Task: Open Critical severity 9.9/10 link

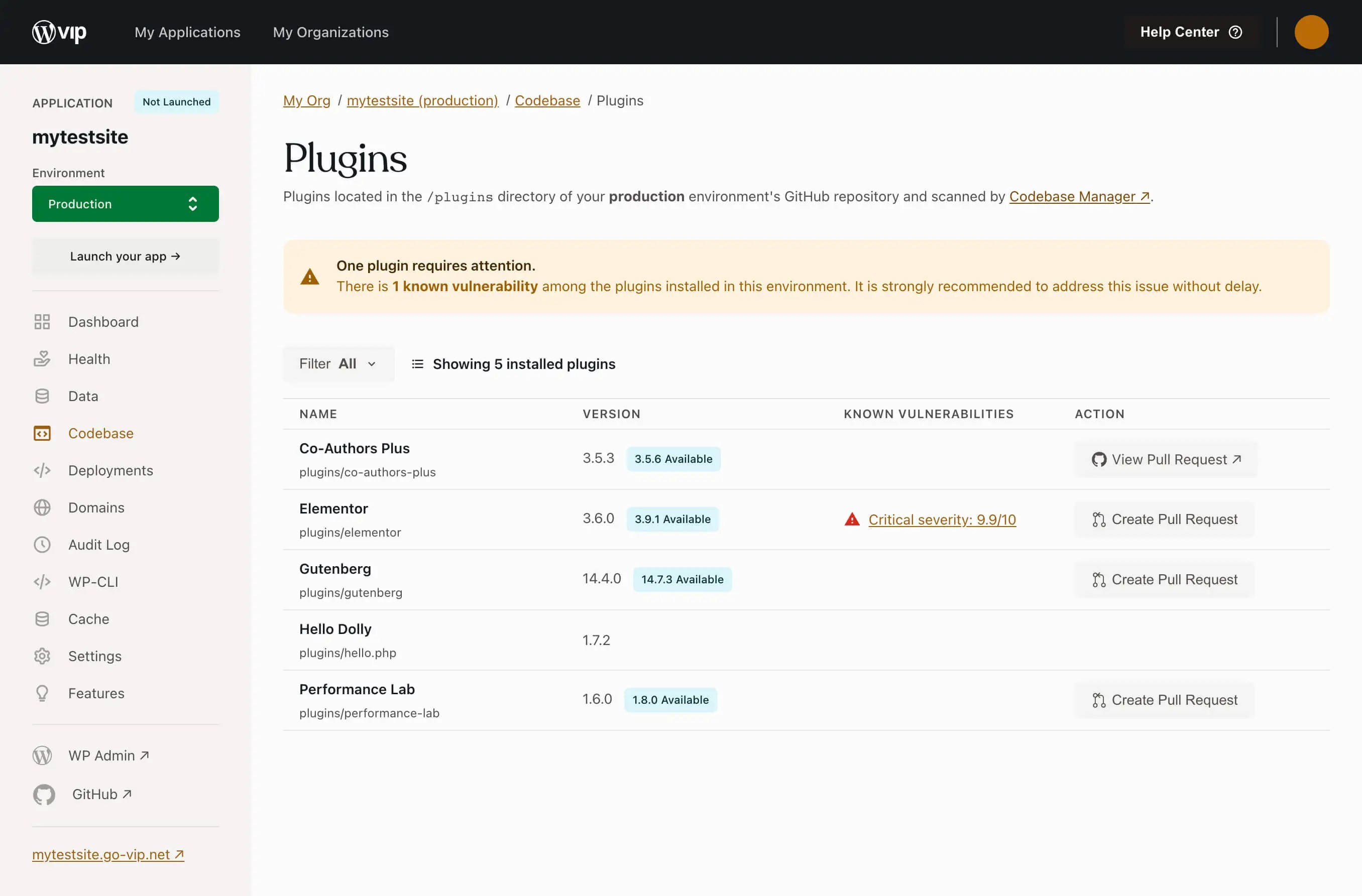Action: tap(942, 520)
